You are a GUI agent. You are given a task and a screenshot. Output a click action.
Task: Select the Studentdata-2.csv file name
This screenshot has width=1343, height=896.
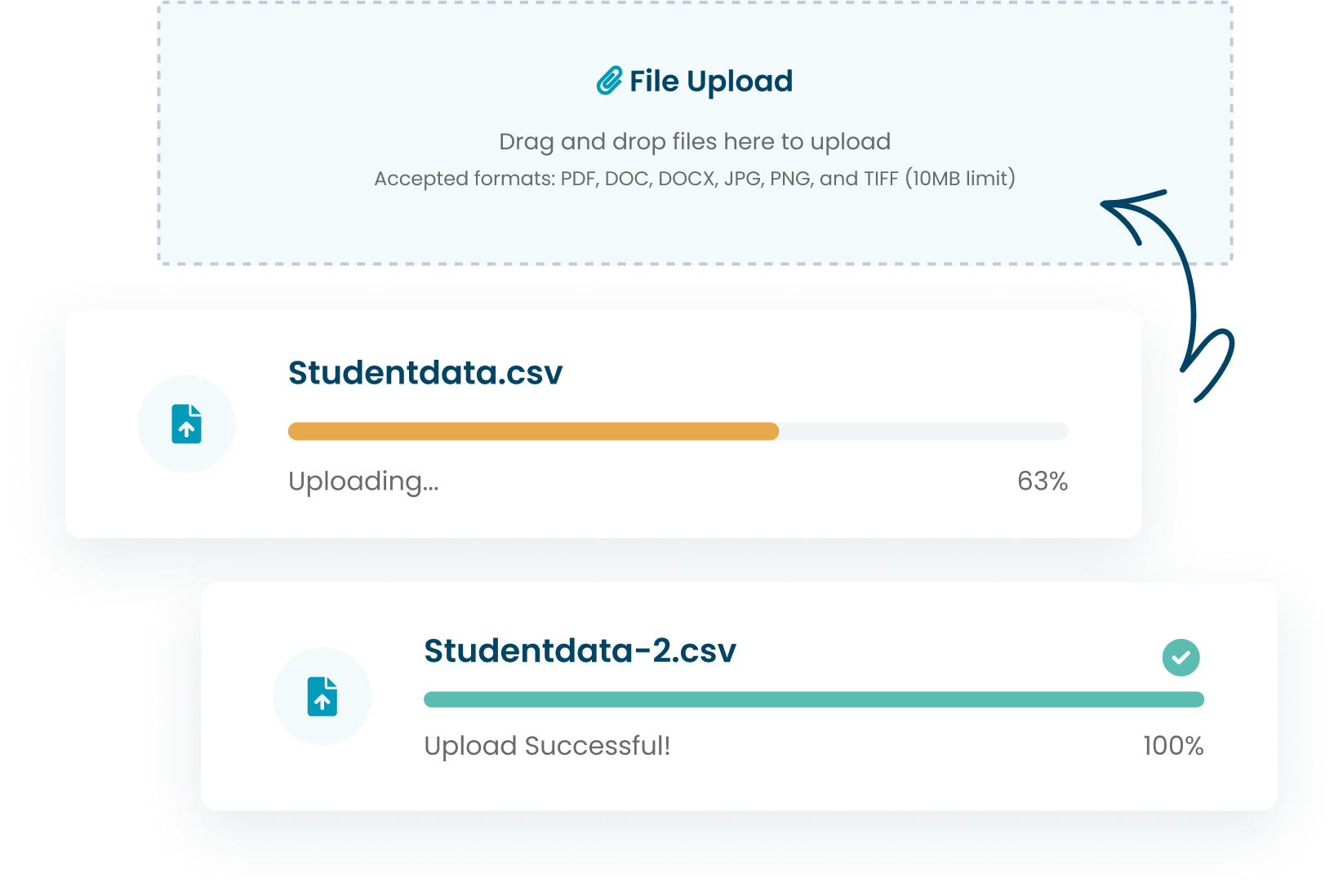(580, 650)
